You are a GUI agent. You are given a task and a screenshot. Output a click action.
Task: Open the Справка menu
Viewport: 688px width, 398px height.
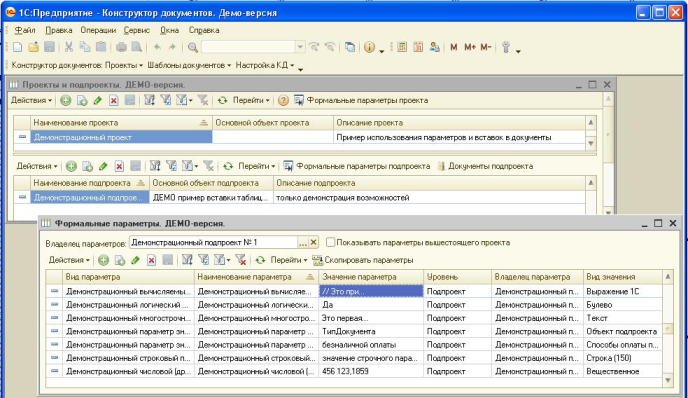(204, 30)
